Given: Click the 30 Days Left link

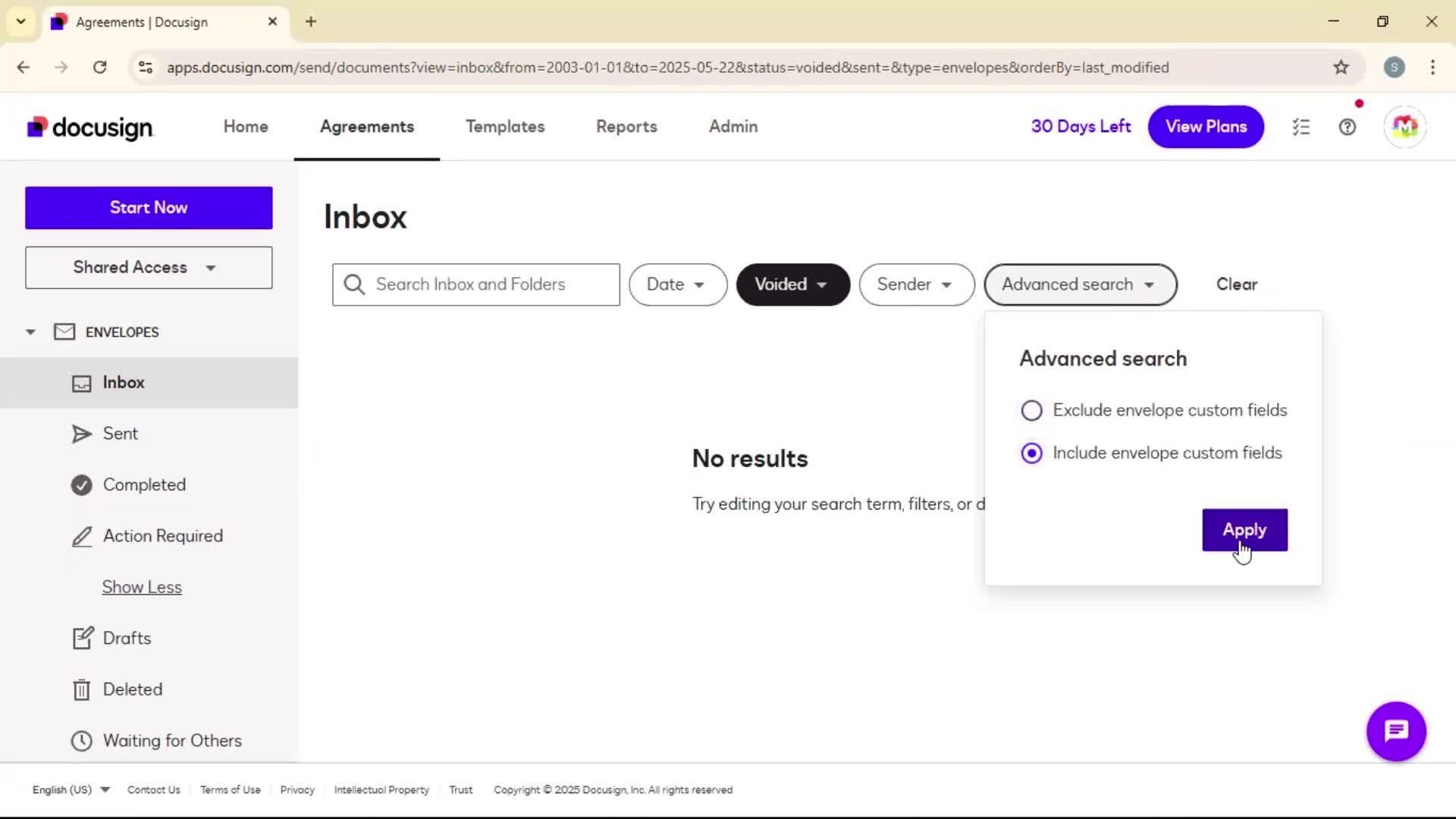Looking at the screenshot, I should 1081,127.
